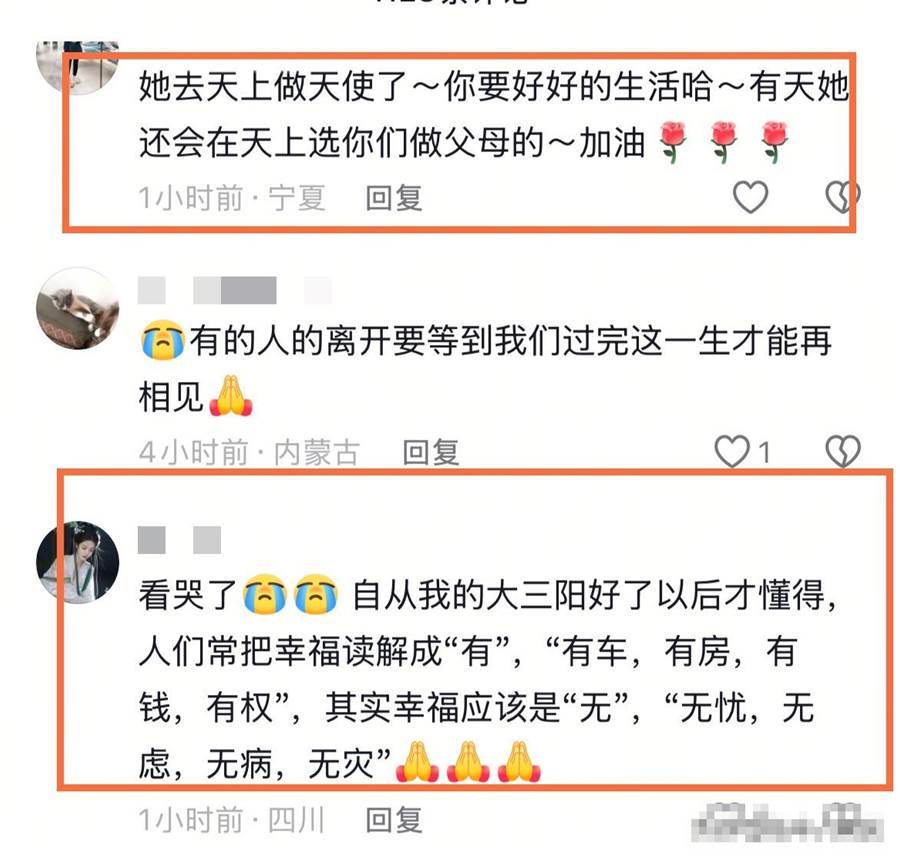Reply to the 宁夏 comment via 回复
The height and width of the screenshot is (859, 900).
click(x=394, y=198)
